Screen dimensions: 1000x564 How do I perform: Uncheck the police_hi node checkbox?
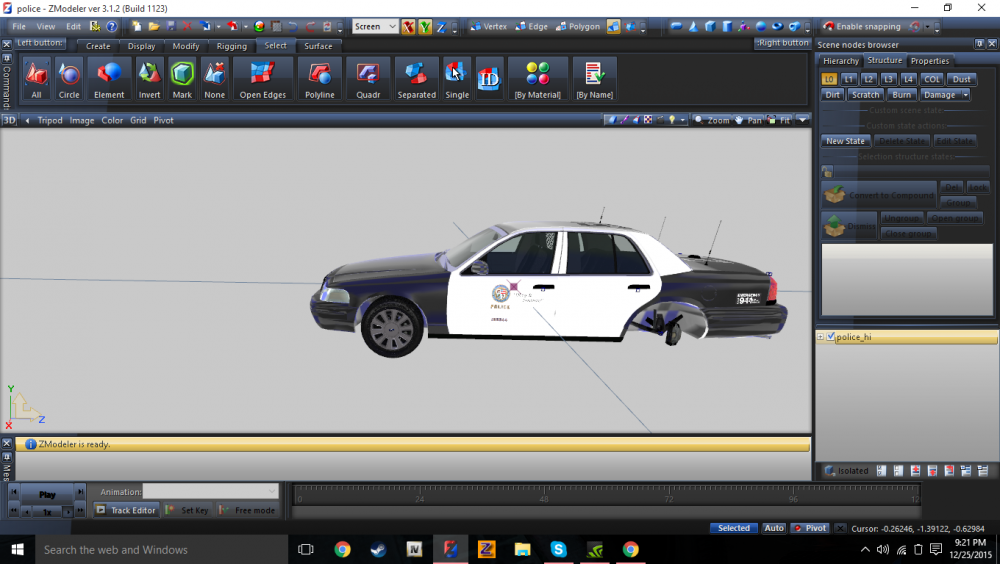point(830,337)
